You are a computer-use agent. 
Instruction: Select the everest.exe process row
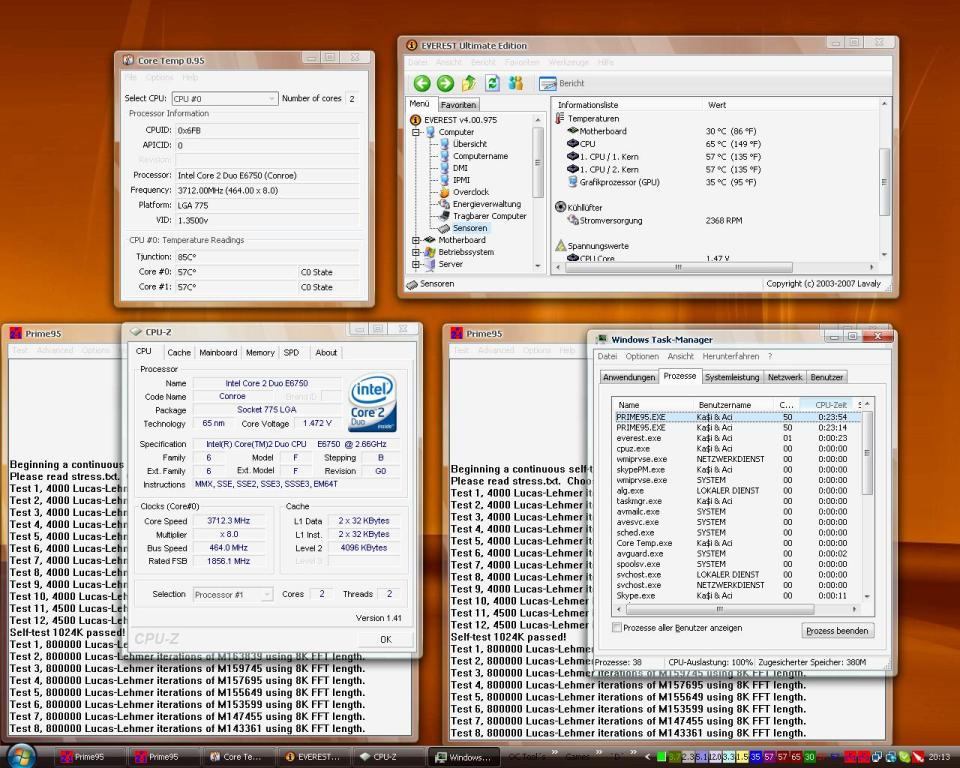(x=737, y=438)
